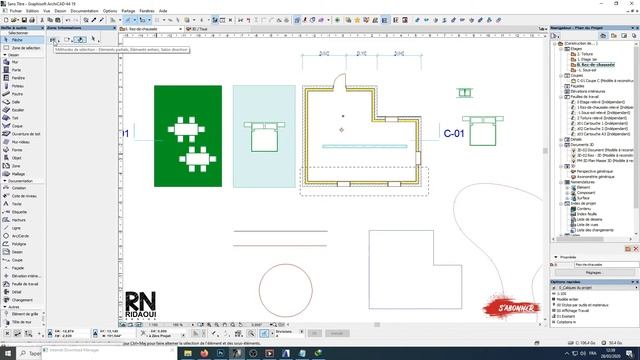Open Perspective générique view
The width and height of the screenshot is (640, 360).
point(594,171)
